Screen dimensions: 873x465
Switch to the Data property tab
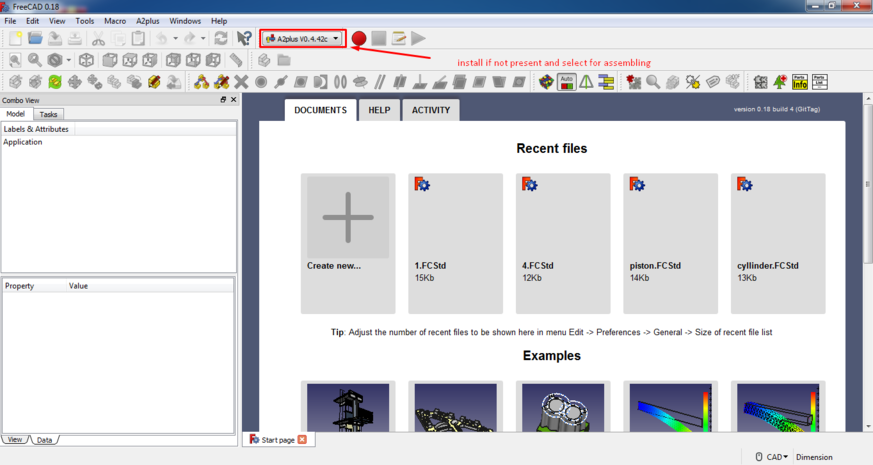click(x=44, y=440)
